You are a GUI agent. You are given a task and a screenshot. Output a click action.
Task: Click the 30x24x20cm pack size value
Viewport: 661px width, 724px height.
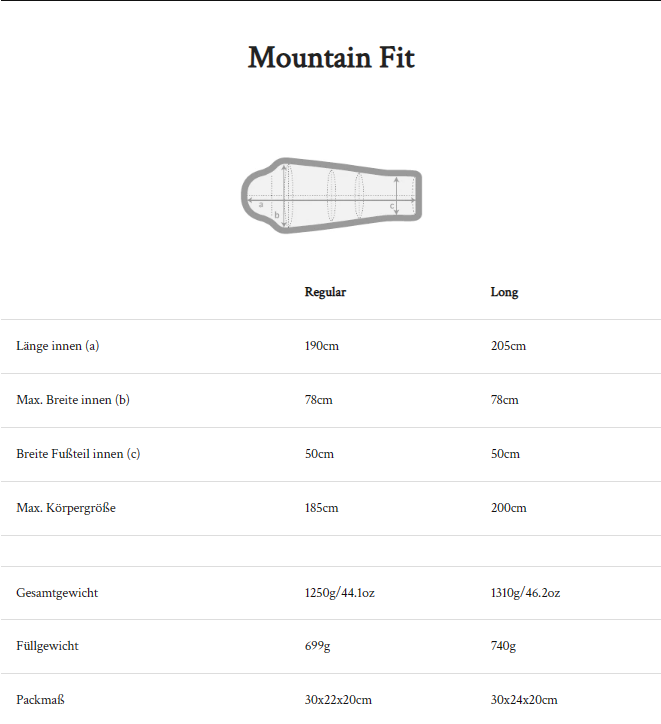[x=524, y=700]
